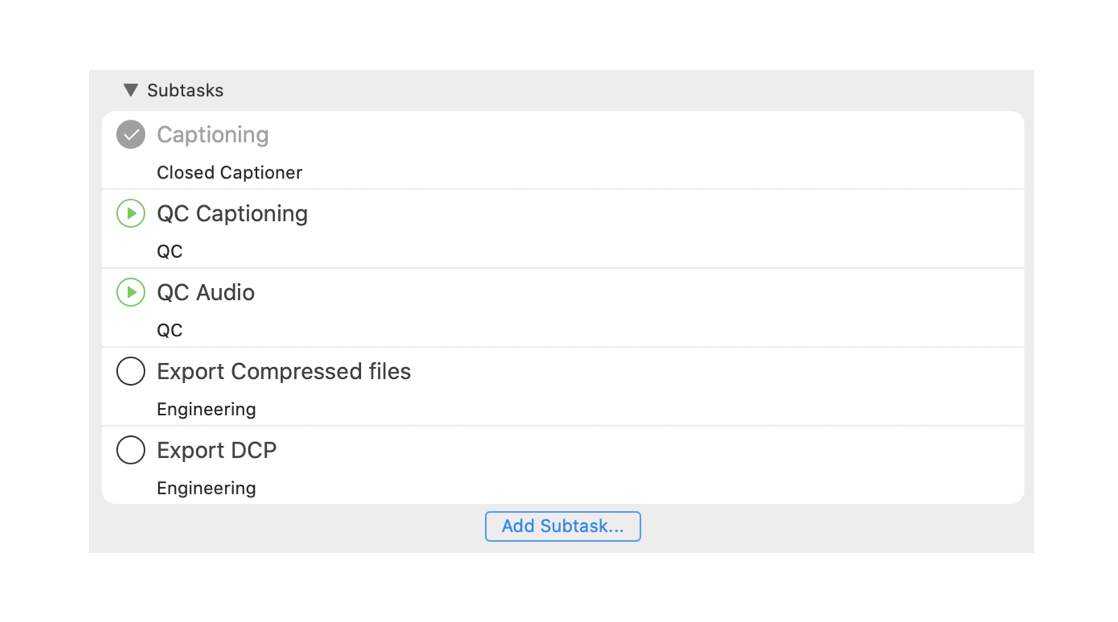Click the green play icon for QC Audio
This screenshot has height=622, width=1118.
click(130, 292)
